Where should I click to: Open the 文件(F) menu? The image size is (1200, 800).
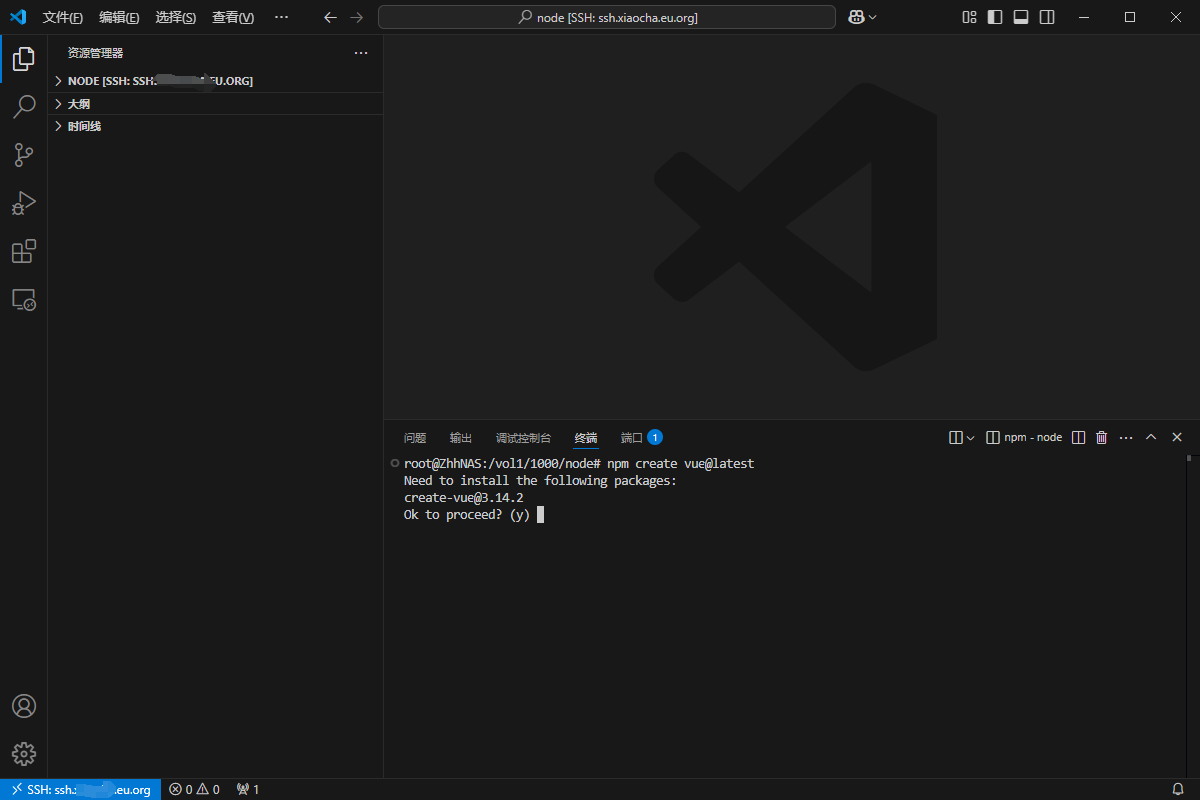(x=63, y=17)
